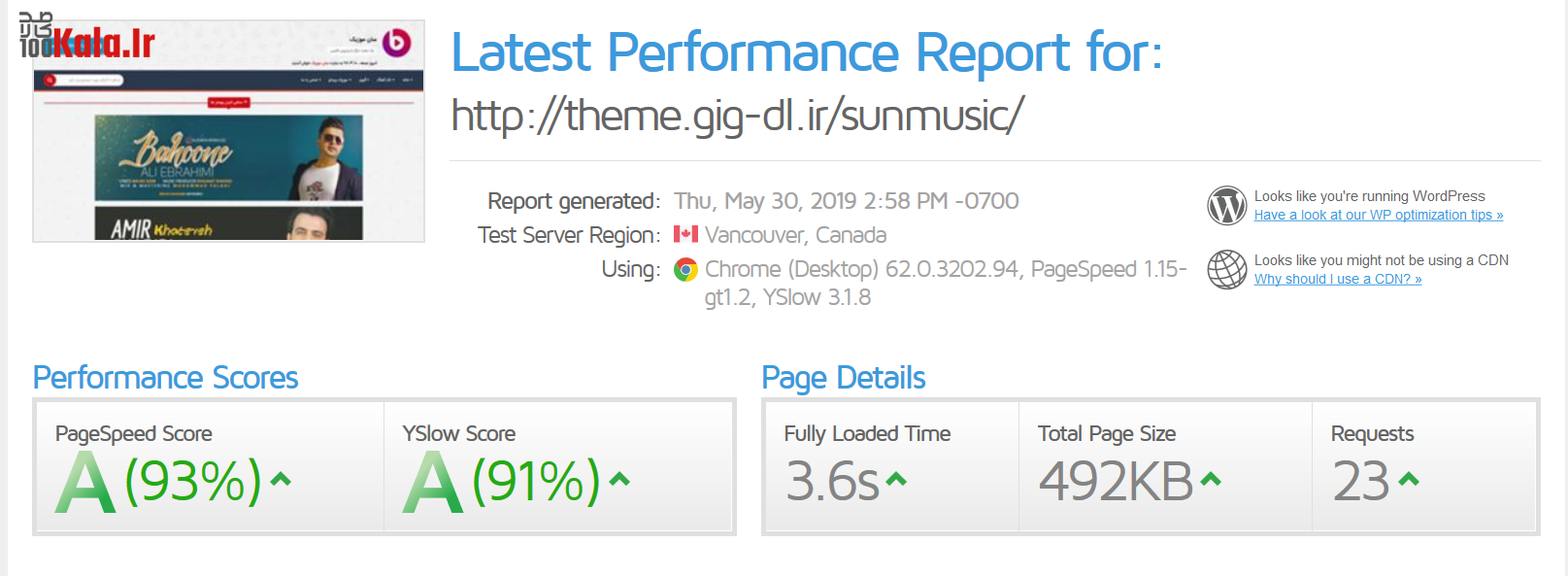Viewport: 1568px width, 576px height.
Task: Click the arrow next to 23 requests
Action: click(1409, 479)
